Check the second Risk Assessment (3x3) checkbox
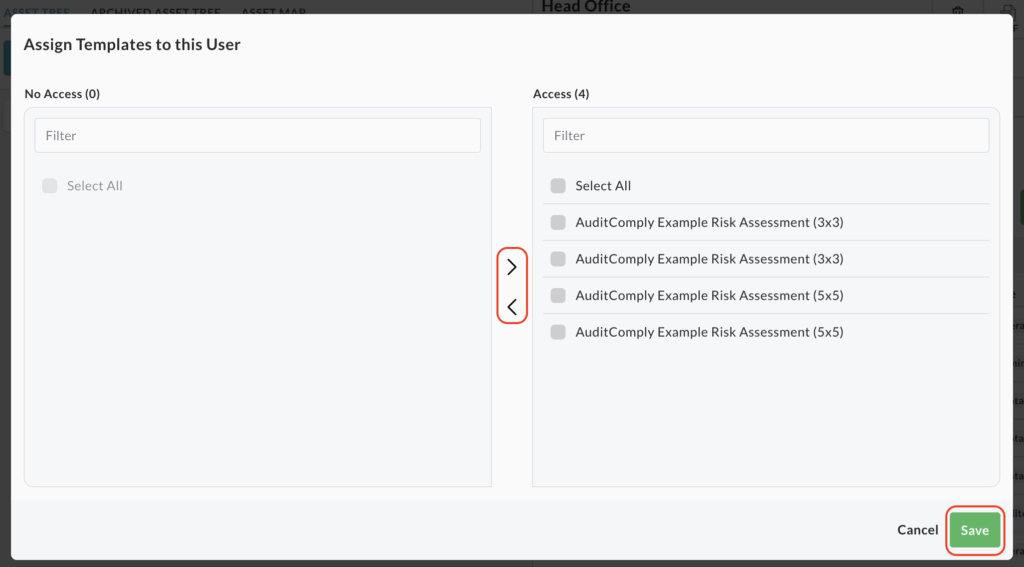This screenshot has width=1024, height=567. [558, 259]
